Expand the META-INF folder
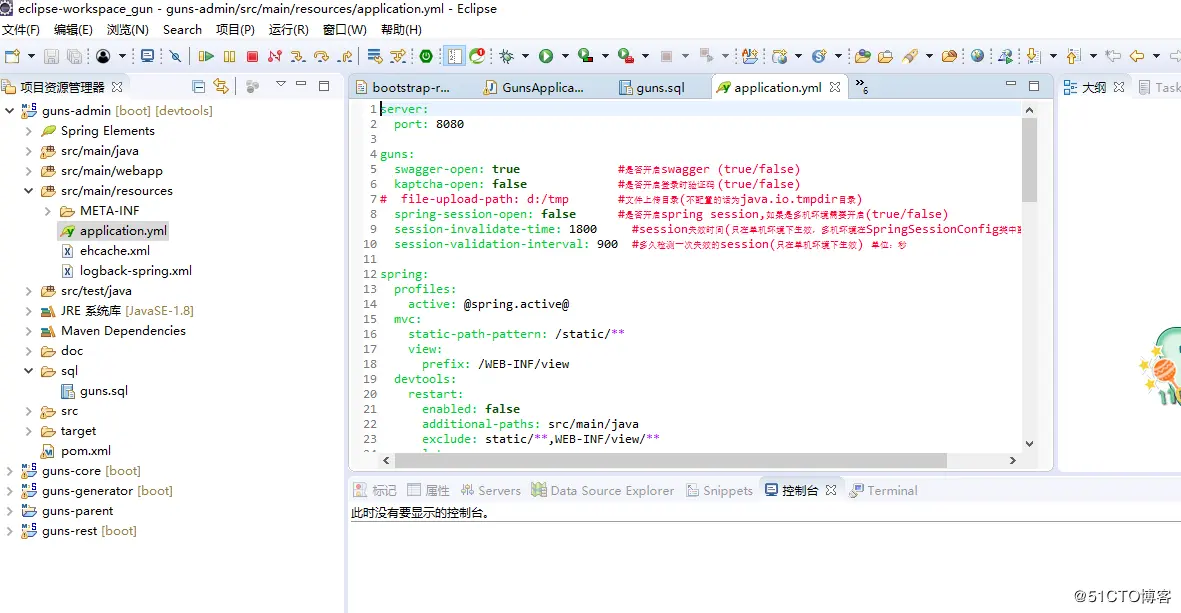Viewport: 1181px width, 613px height. 47,211
